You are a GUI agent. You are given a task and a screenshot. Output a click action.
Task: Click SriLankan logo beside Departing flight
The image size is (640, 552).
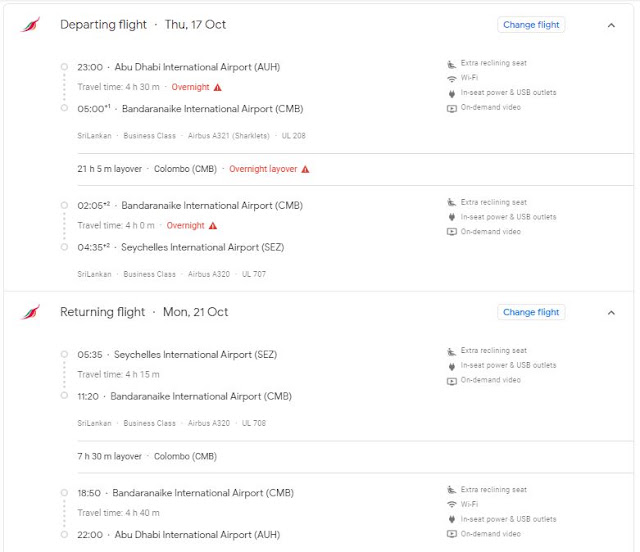(31, 24)
